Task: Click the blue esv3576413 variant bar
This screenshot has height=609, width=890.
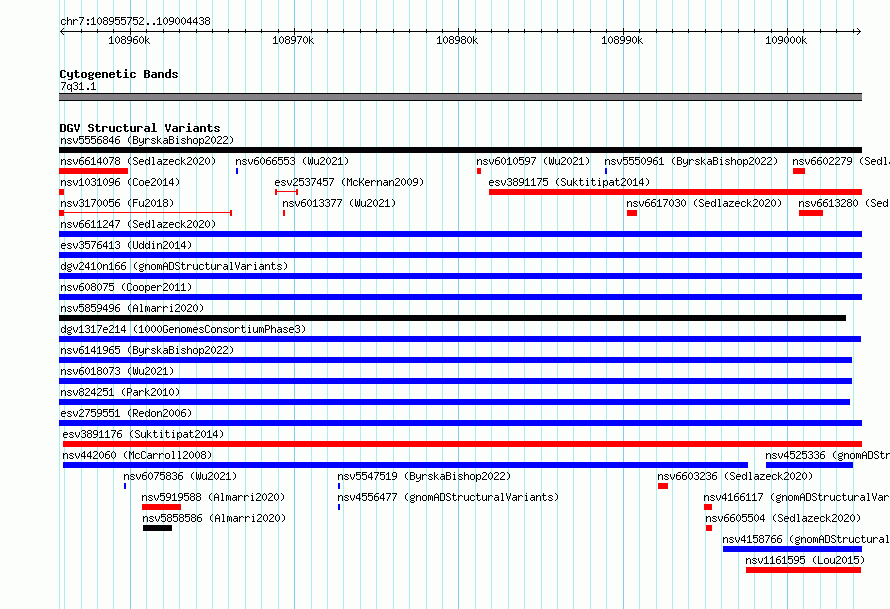Action: [x=460, y=255]
